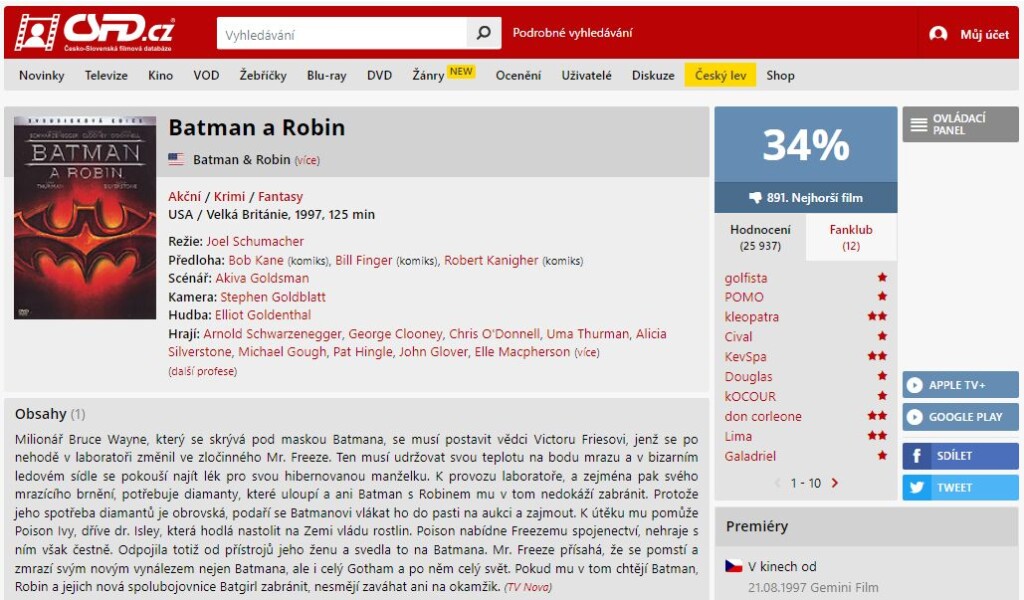The image size is (1024, 600).
Task: Open Chris O'Donnell's page
Action: click(494, 334)
